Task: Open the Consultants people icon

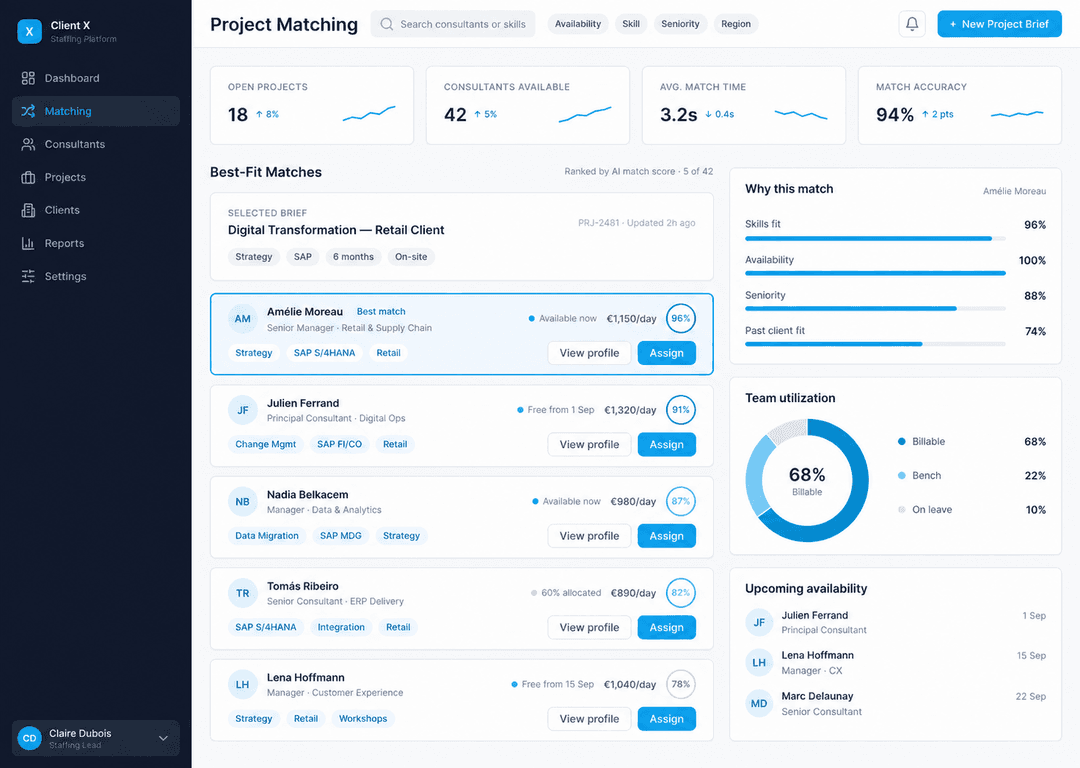Action: point(28,145)
